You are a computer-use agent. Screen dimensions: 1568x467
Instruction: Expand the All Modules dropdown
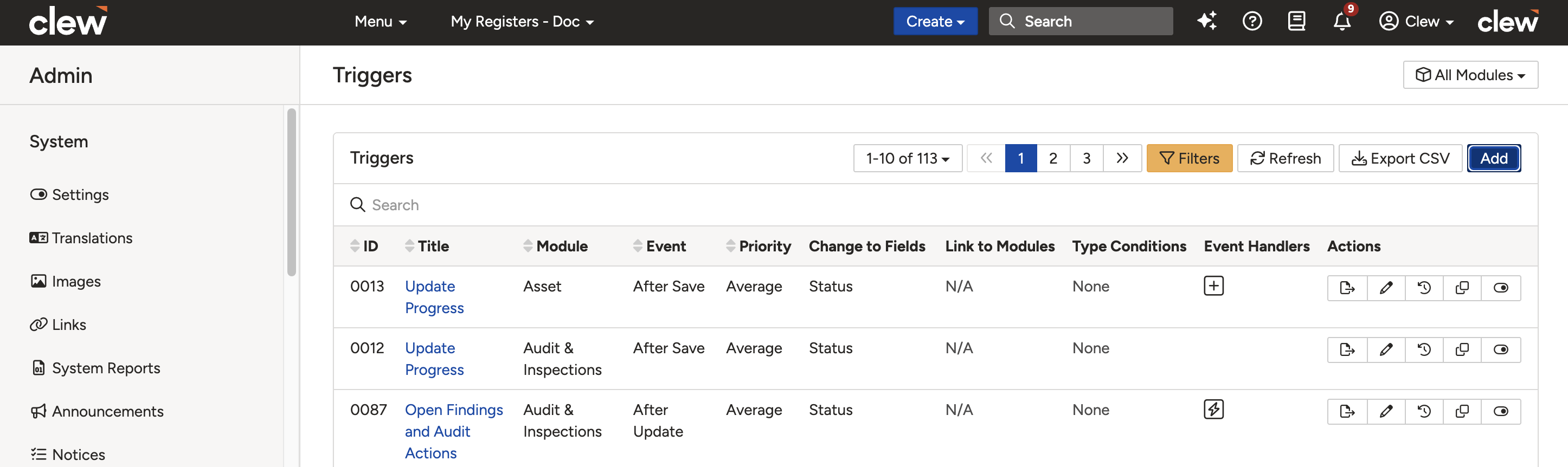[x=1470, y=75]
